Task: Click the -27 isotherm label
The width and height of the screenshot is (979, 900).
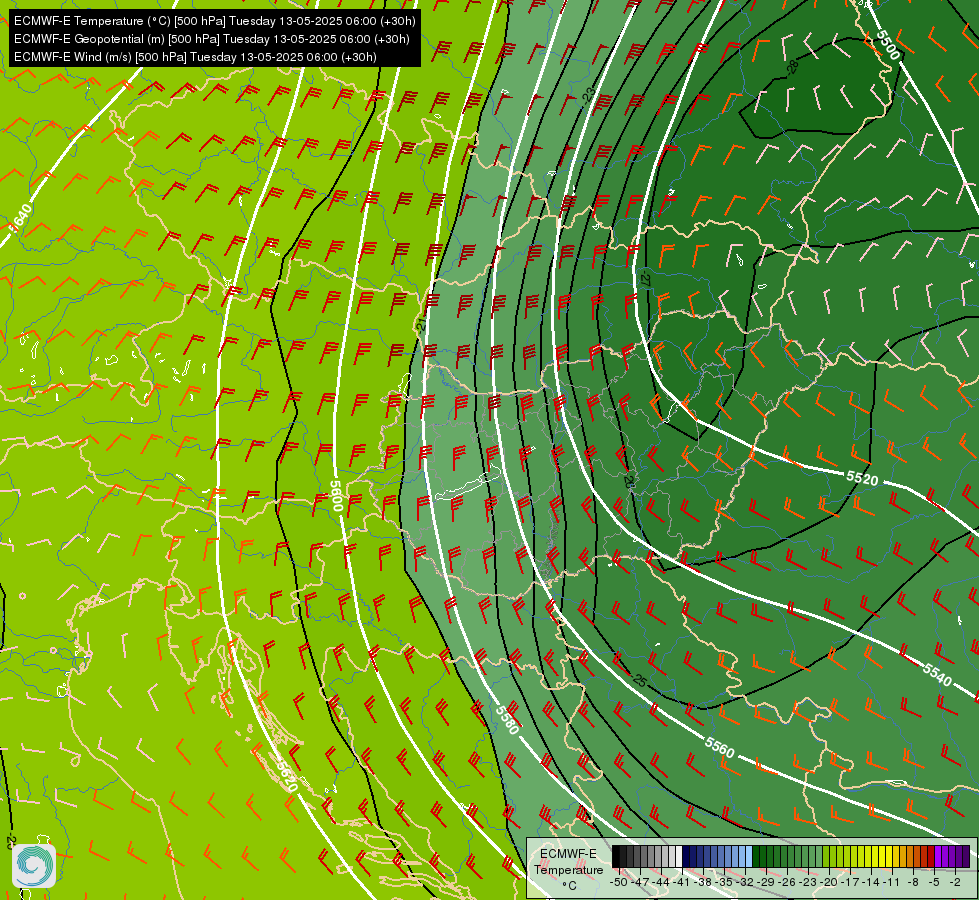Action: click(646, 279)
